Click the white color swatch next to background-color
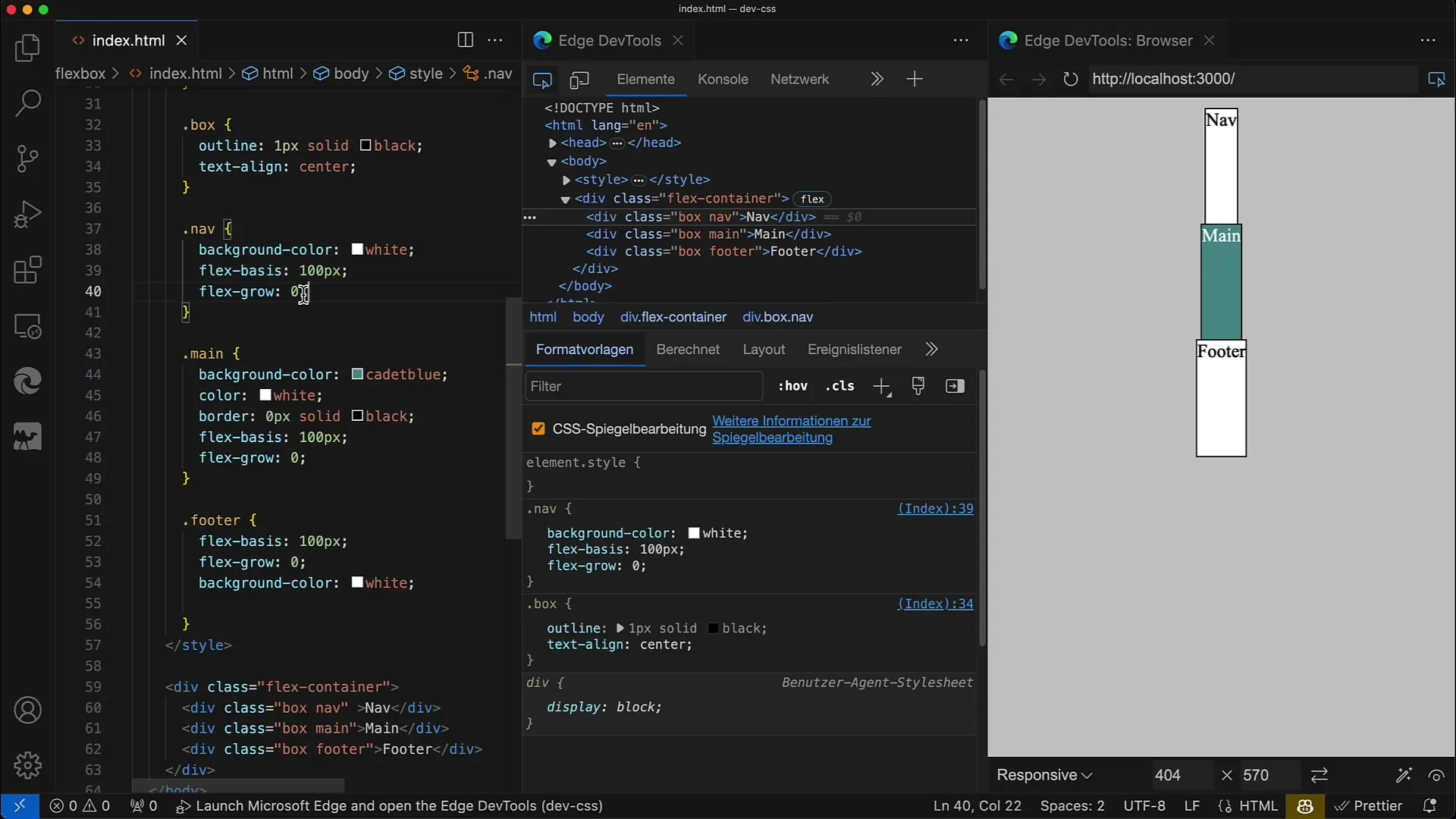The width and height of the screenshot is (1456, 819). tap(692, 532)
